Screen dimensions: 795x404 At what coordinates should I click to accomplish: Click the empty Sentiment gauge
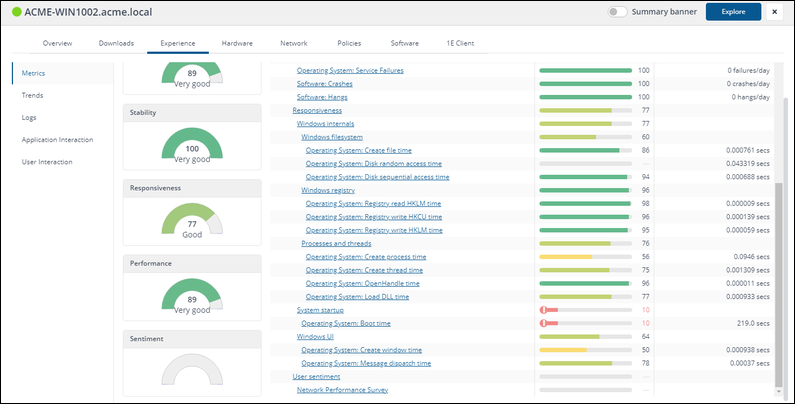[191, 370]
